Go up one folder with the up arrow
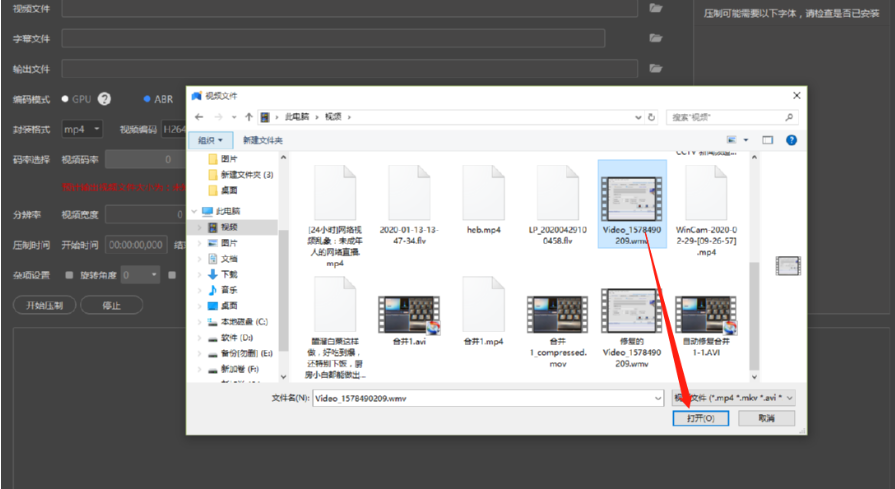 [249, 117]
